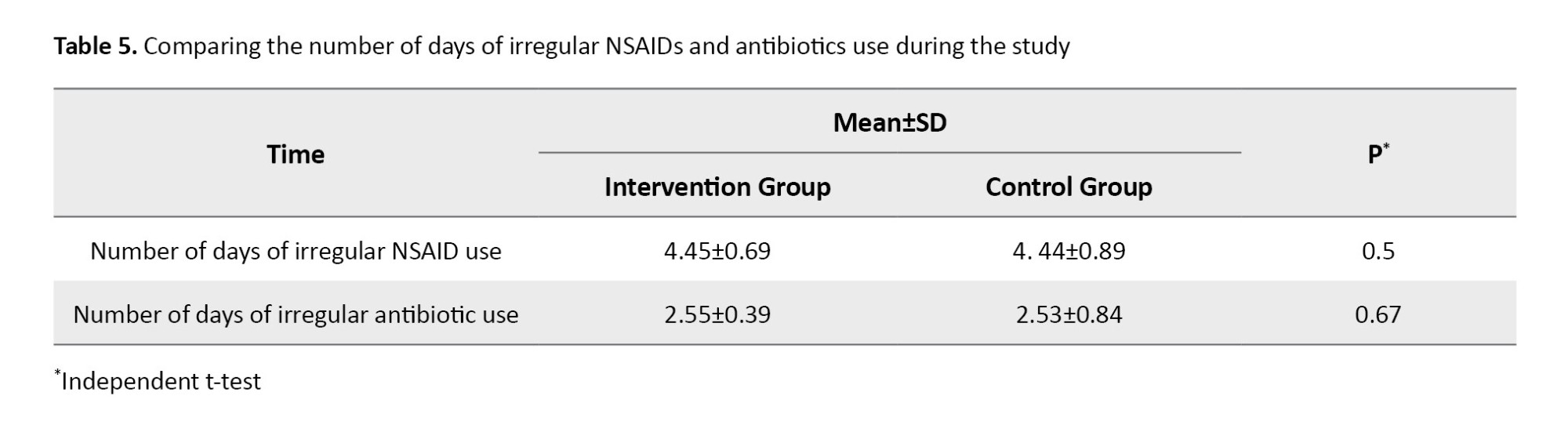Viewport: 1568px width, 432px height.
Task: Click the P value 0.5
Action: 1377,252
